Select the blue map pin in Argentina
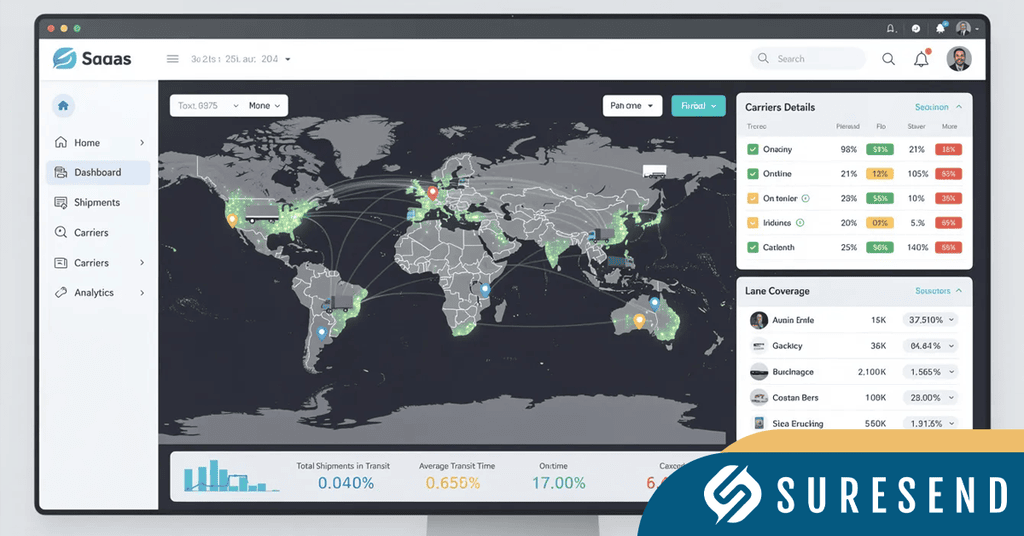 (x=321, y=333)
